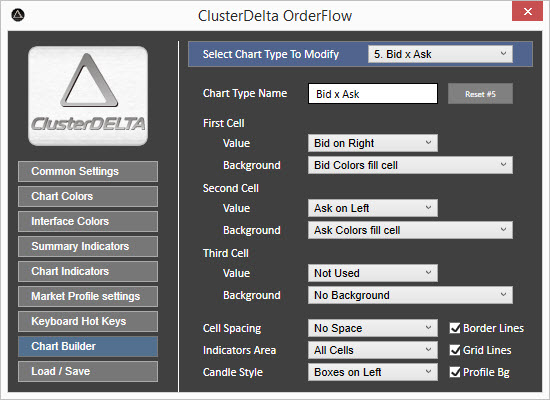
Task: Expand the Third Cell Value dropdown
Action: (x=373, y=273)
